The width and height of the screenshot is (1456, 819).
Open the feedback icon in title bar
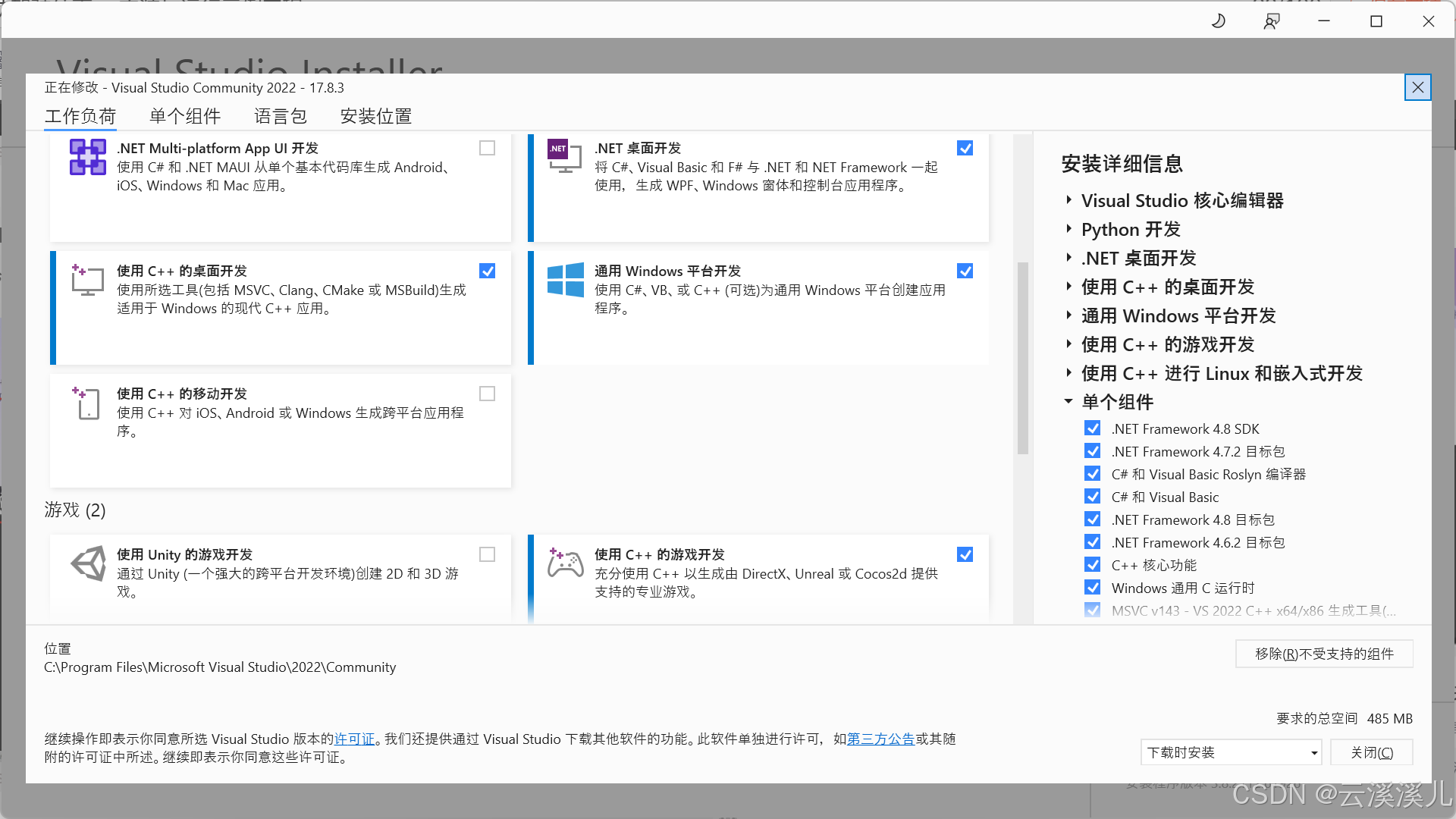tap(1272, 21)
